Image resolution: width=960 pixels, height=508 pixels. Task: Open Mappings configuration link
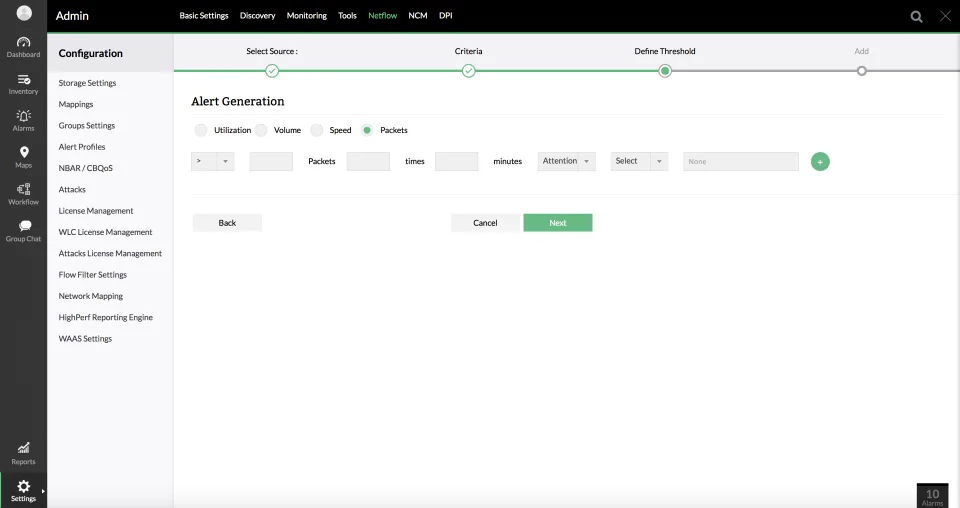[76, 104]
